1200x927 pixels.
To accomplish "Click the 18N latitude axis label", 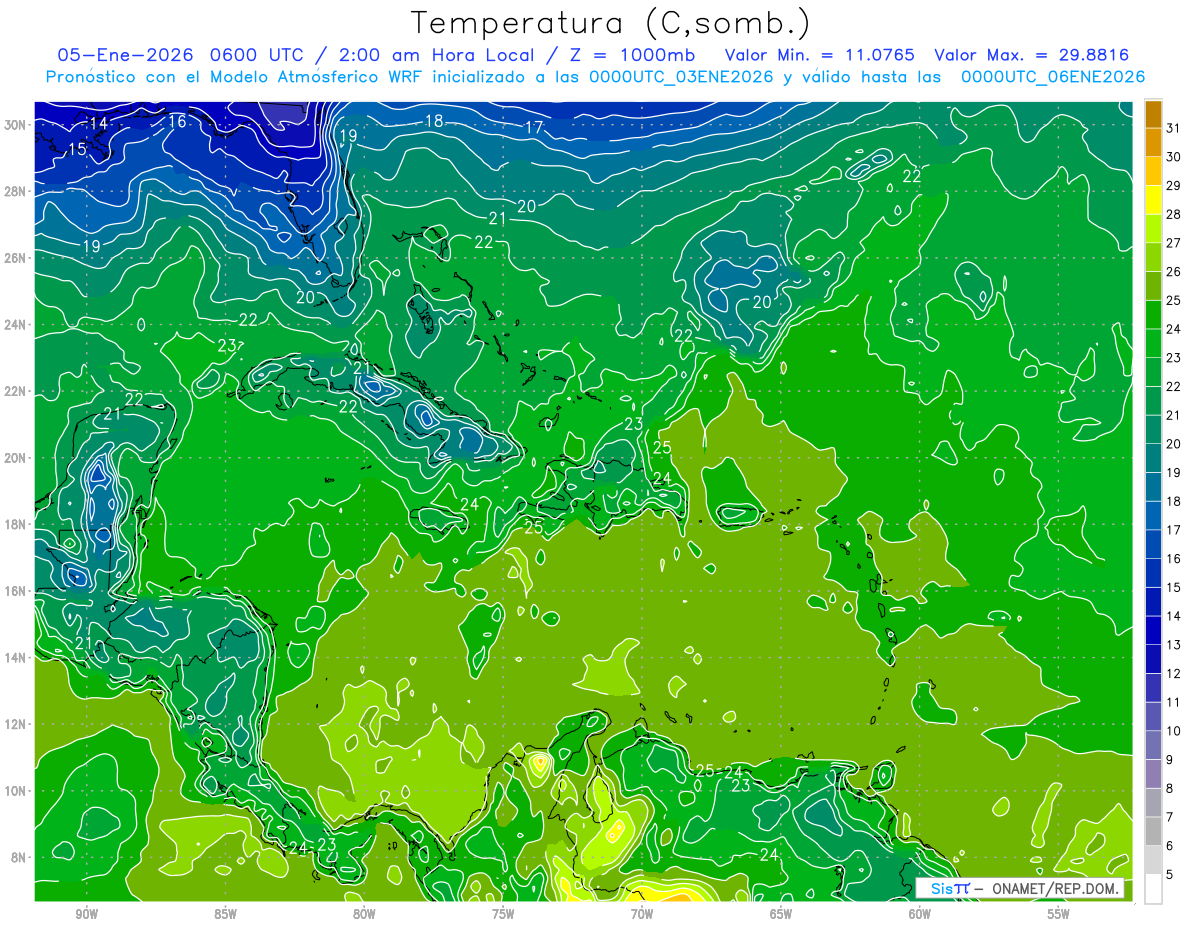I will coord(15,524).
